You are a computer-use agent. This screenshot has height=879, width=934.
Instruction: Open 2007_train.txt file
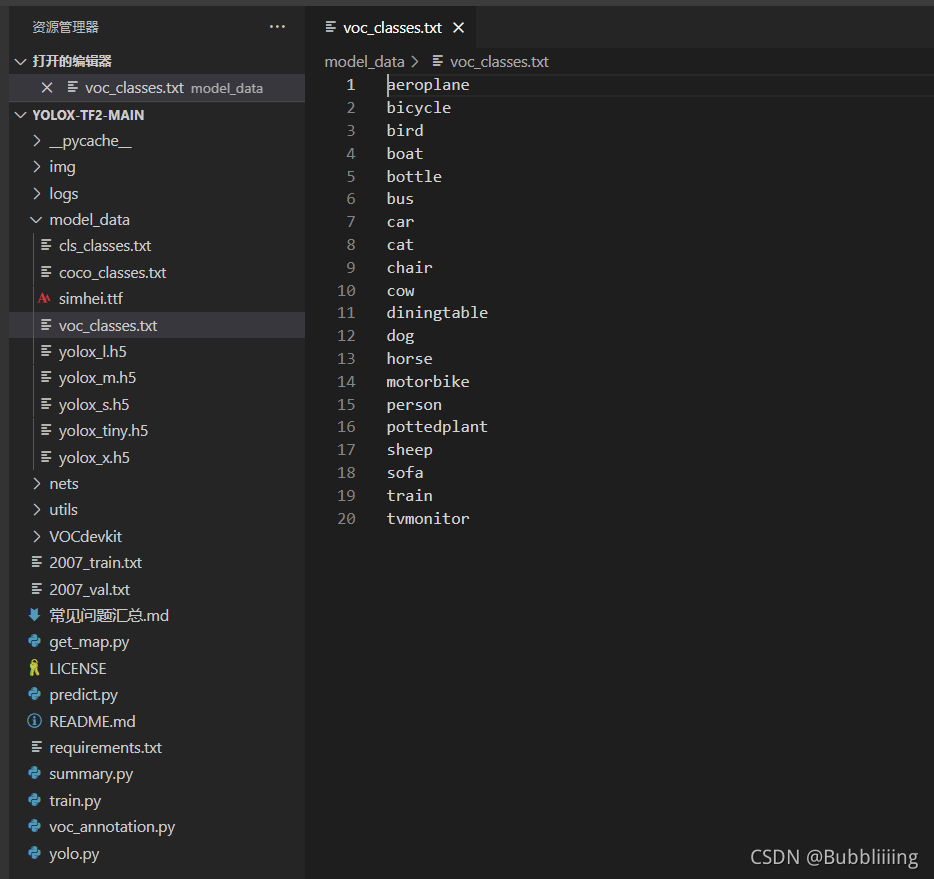click(95, 563)
